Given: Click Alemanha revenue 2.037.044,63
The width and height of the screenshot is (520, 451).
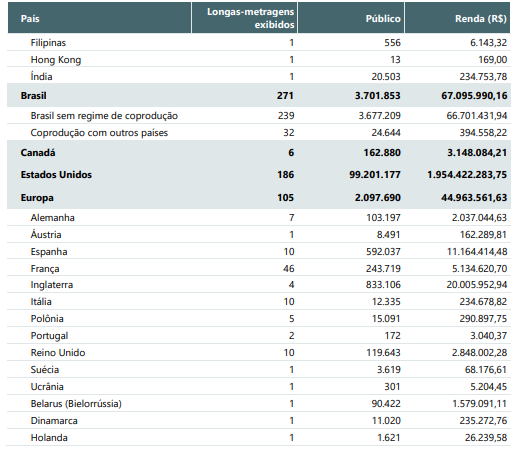Looking at the screenshot, I should (x=479, y=218).
